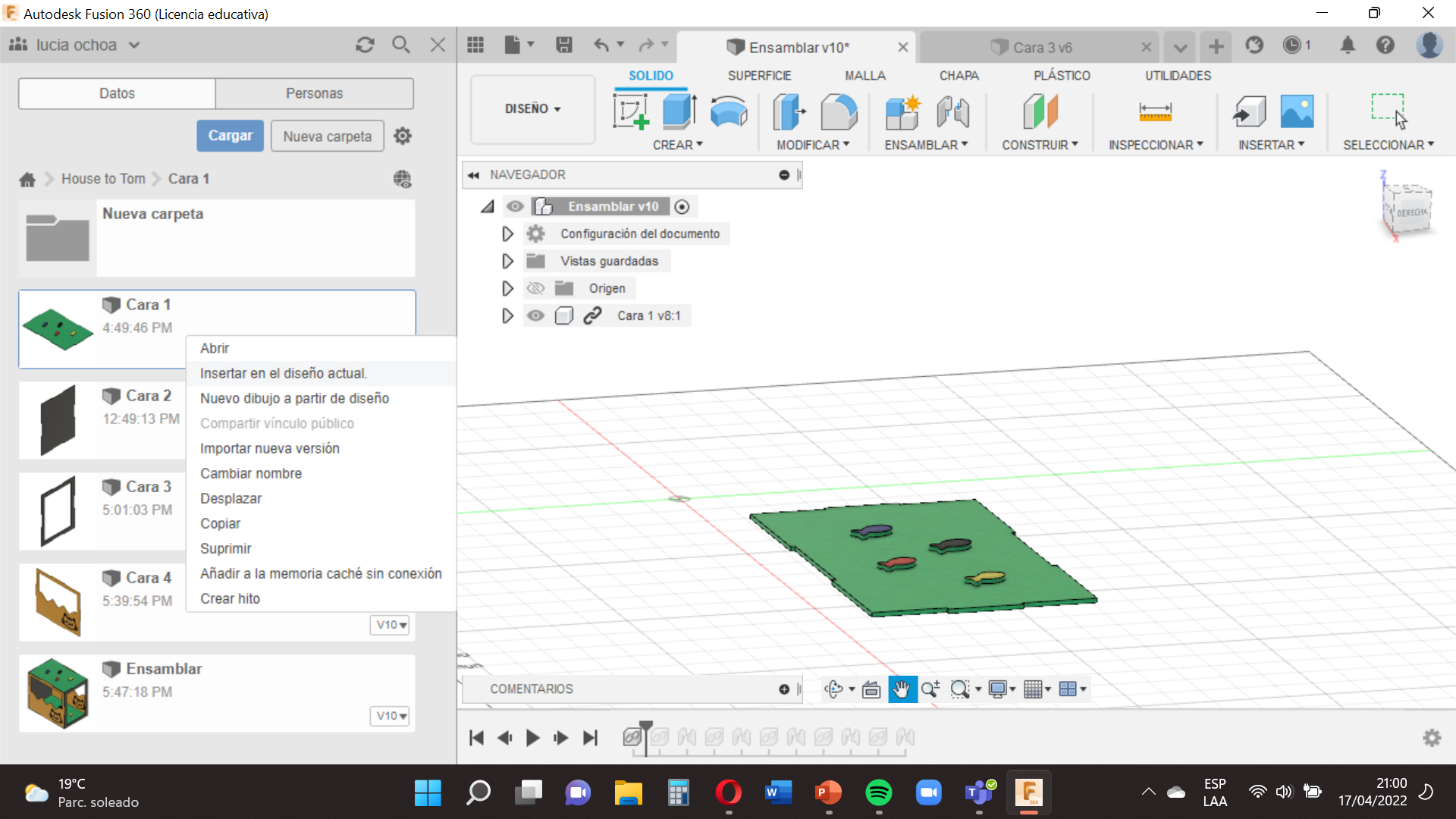This screenshot has width=1456, height=819.
Task: Expand the Comentarios panel
Action: coord(784,689)
